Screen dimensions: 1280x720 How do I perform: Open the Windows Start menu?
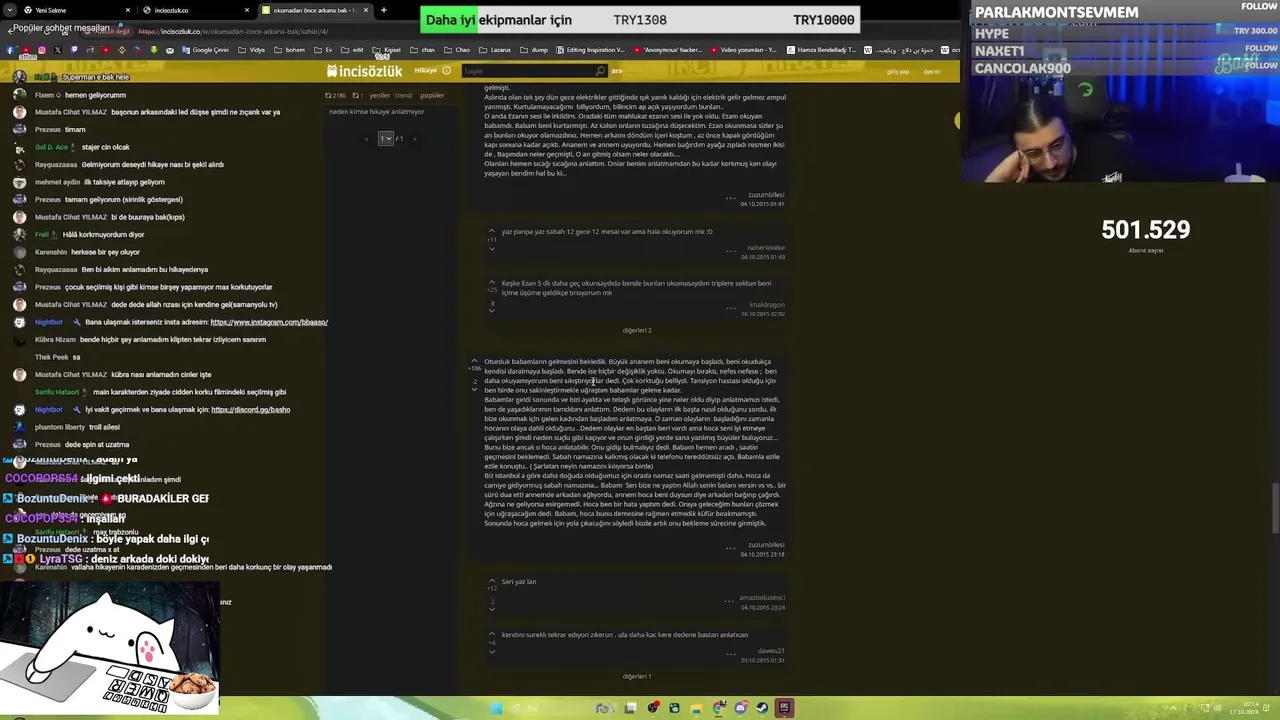pos(496,708)
